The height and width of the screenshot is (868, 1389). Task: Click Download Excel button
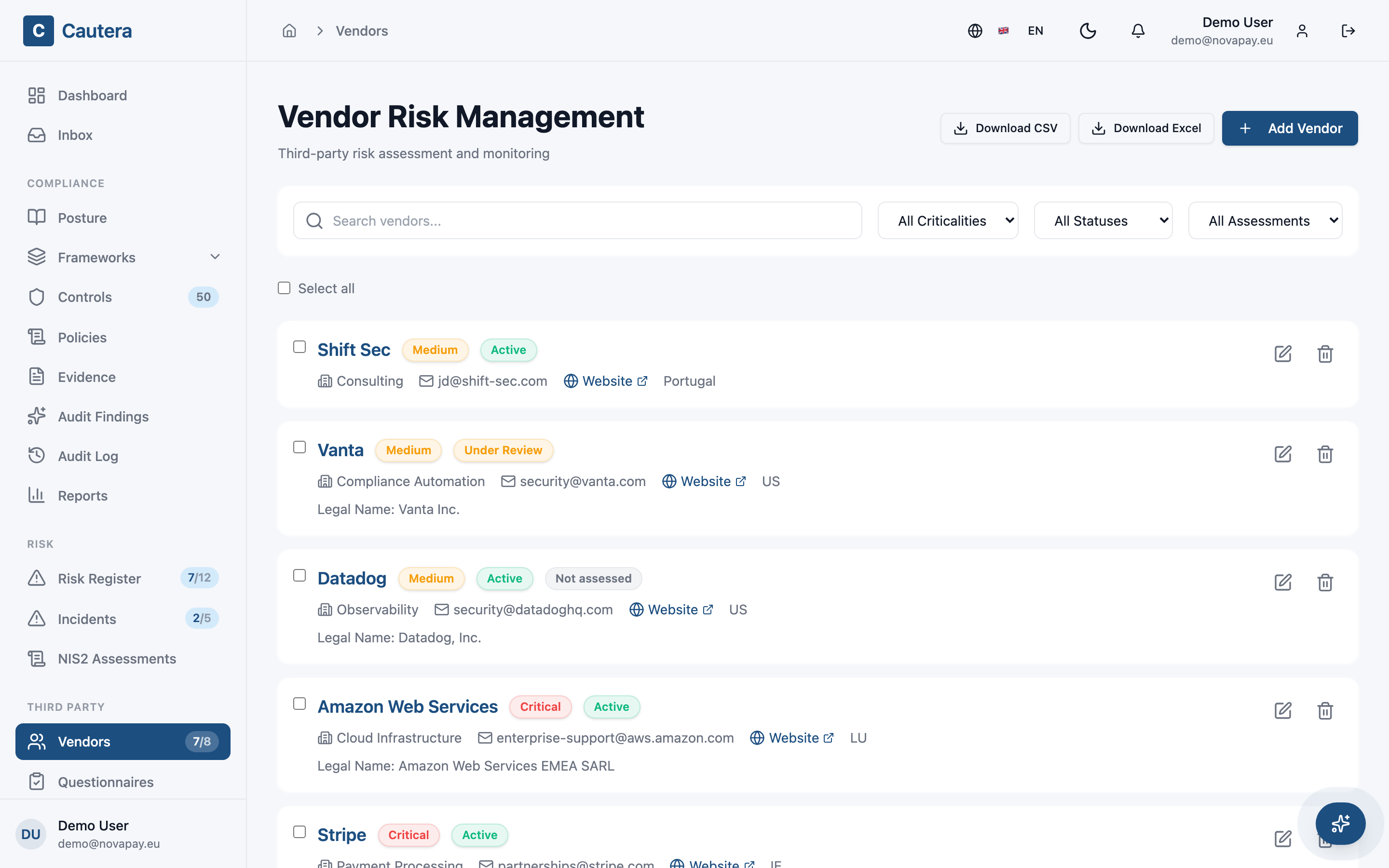coord(1145,128)
